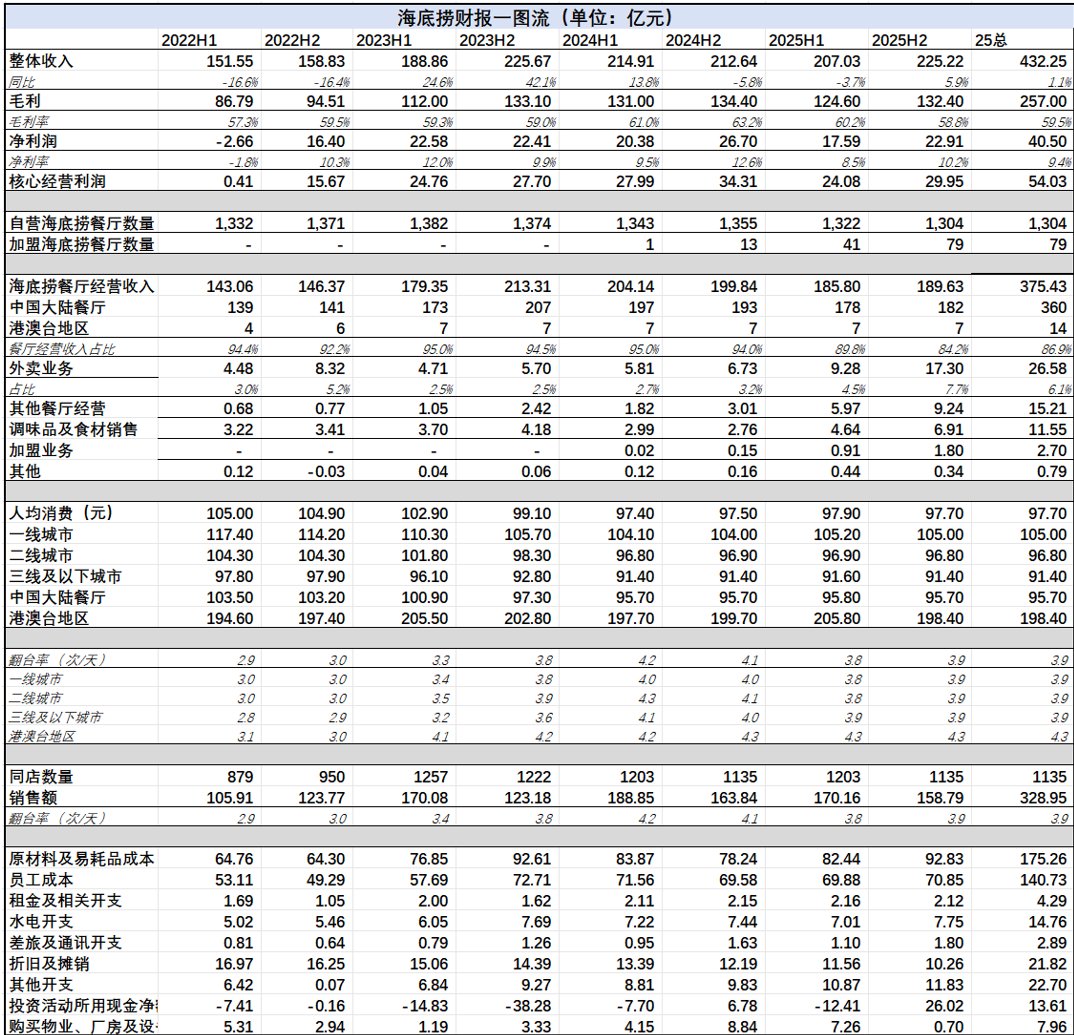
Task: Select the 2022H1 column header
Action: 189,40
